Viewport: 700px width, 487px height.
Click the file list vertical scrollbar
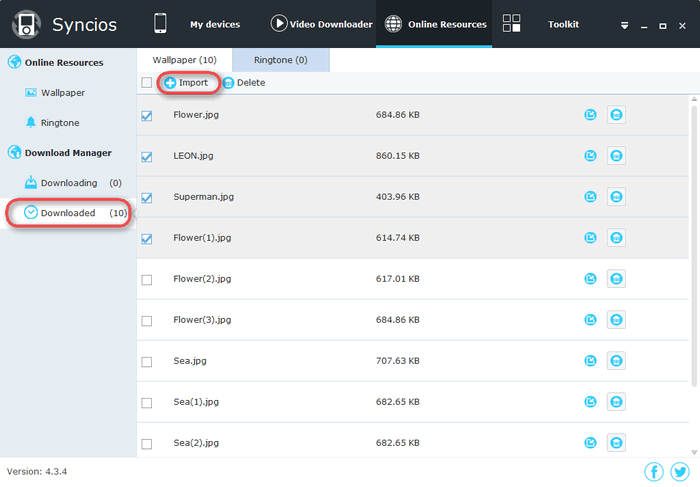pyautogui.click(x=694, y=245)
